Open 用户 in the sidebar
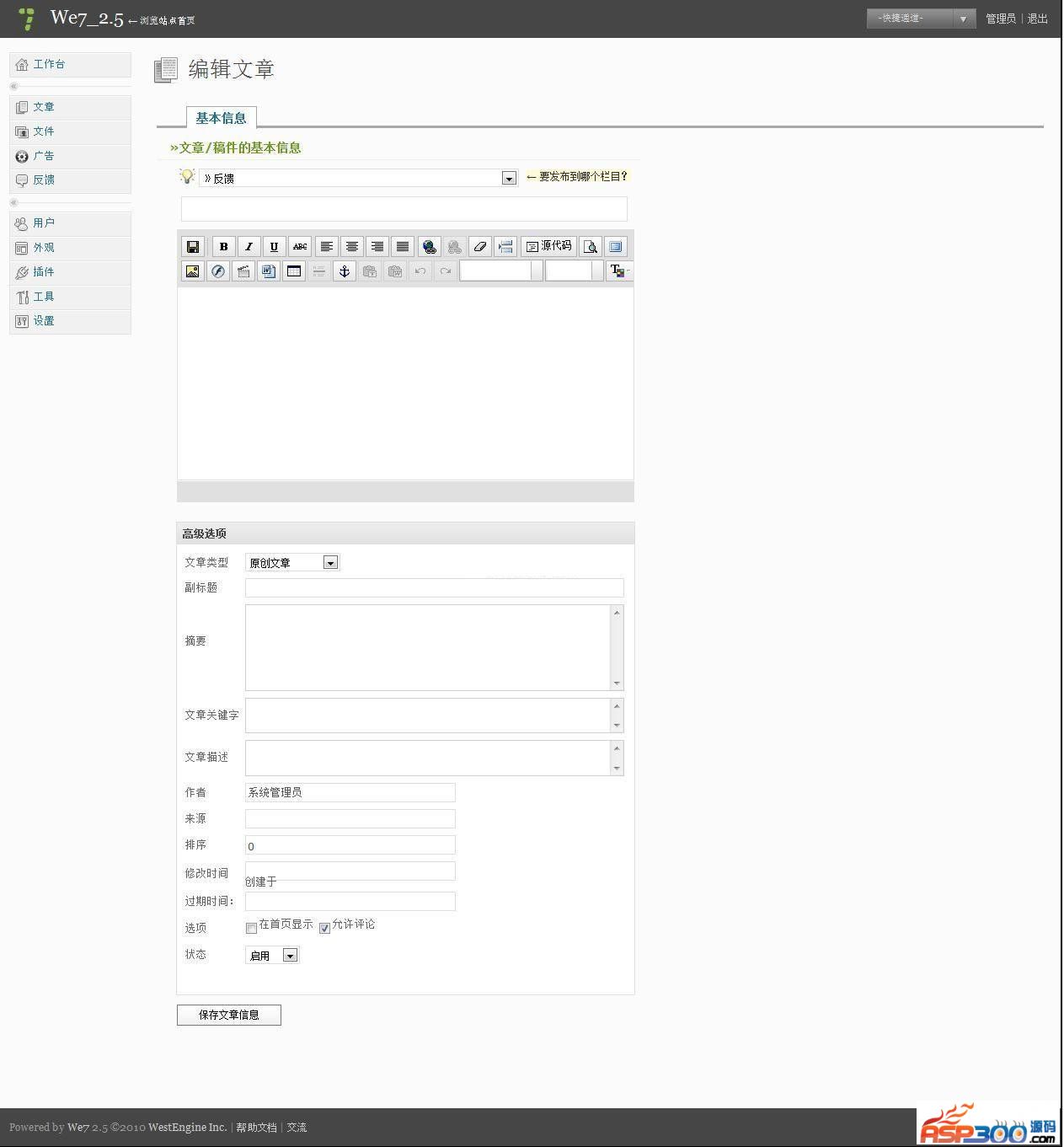The width and height of the screenshot is (1064, 1147). [70, 223]
